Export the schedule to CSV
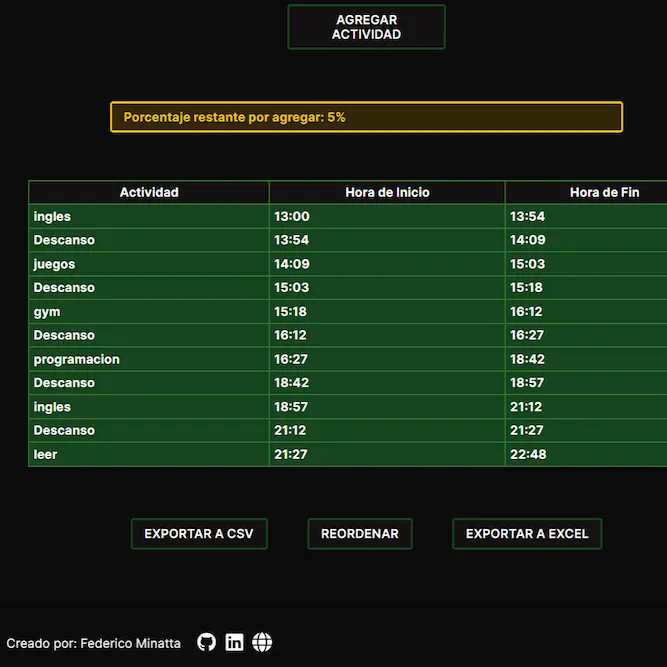This screenshot has height=667, width=667. coord(199,533)
